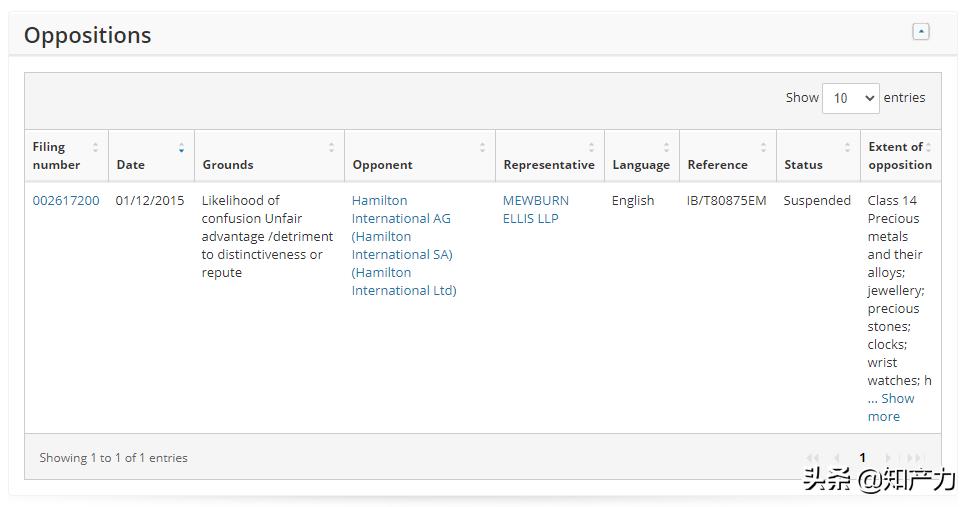Viewport: 972px width, 507px height.
Task: Sort by Status column
Action: (x=817, y=156)
